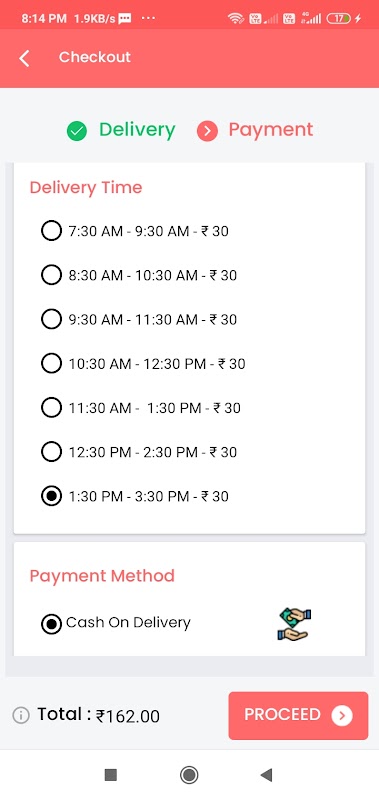The image size is (379, 800).
Task: Choose 9:30 AM - 11:30 AM delivery
Action: [139, 320]
